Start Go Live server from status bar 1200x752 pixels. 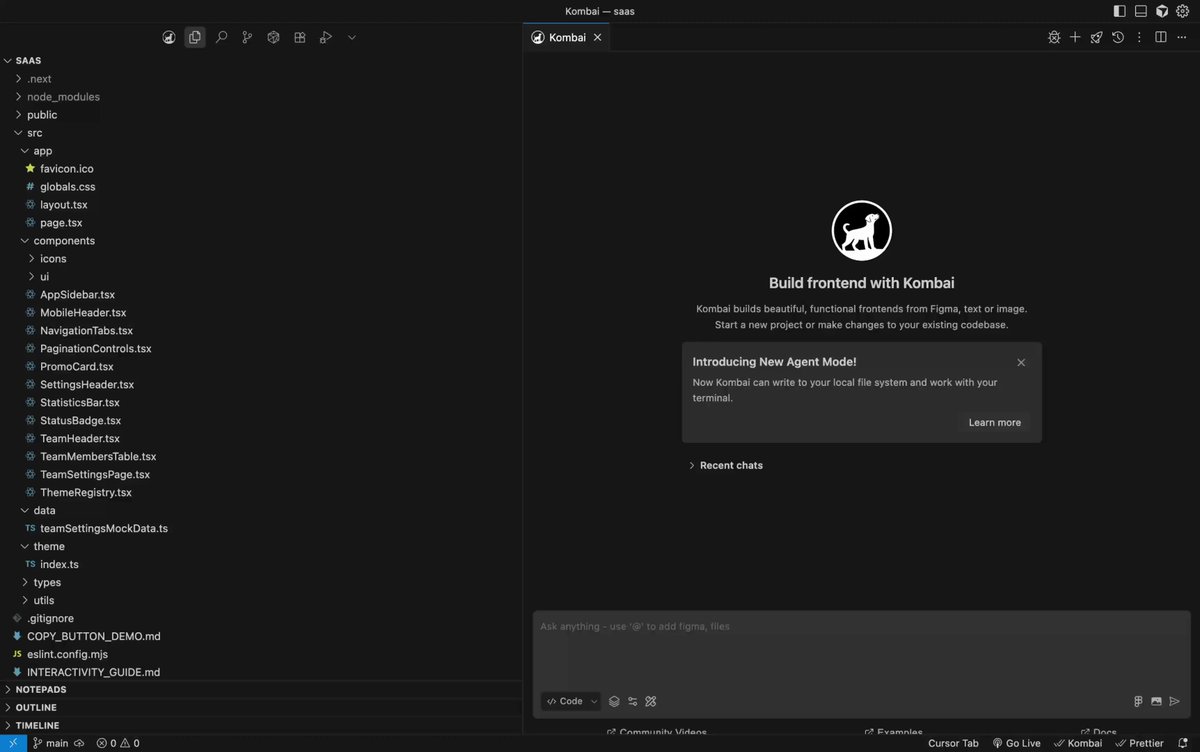click(x=1016, y=743)
